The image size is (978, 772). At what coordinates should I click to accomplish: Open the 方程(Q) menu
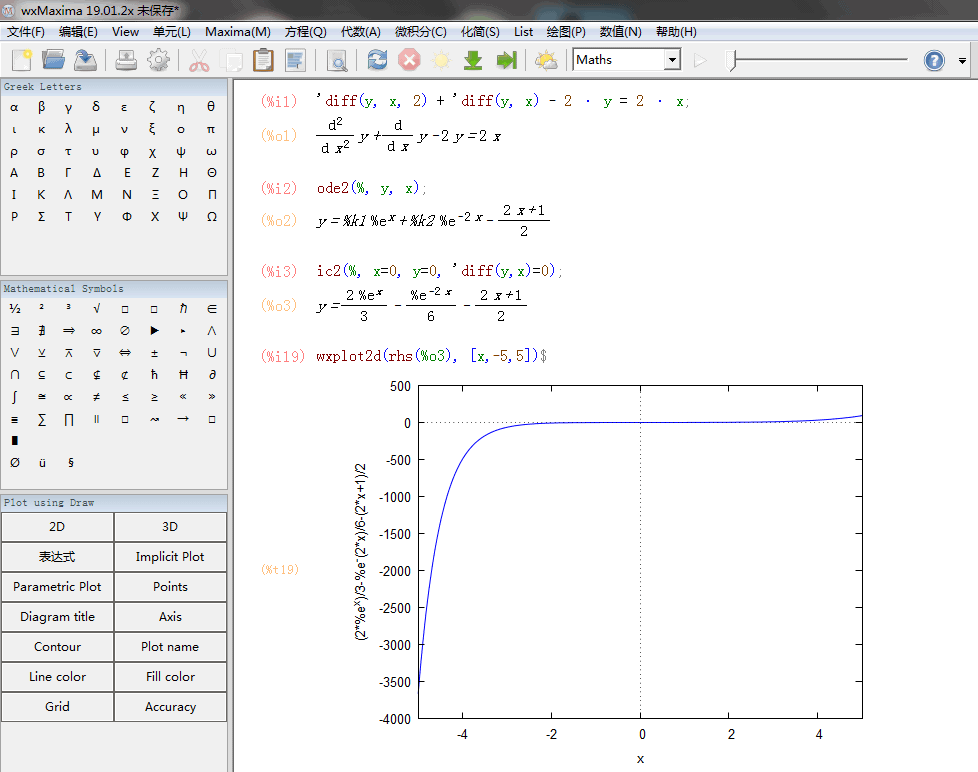coord(306,32)
